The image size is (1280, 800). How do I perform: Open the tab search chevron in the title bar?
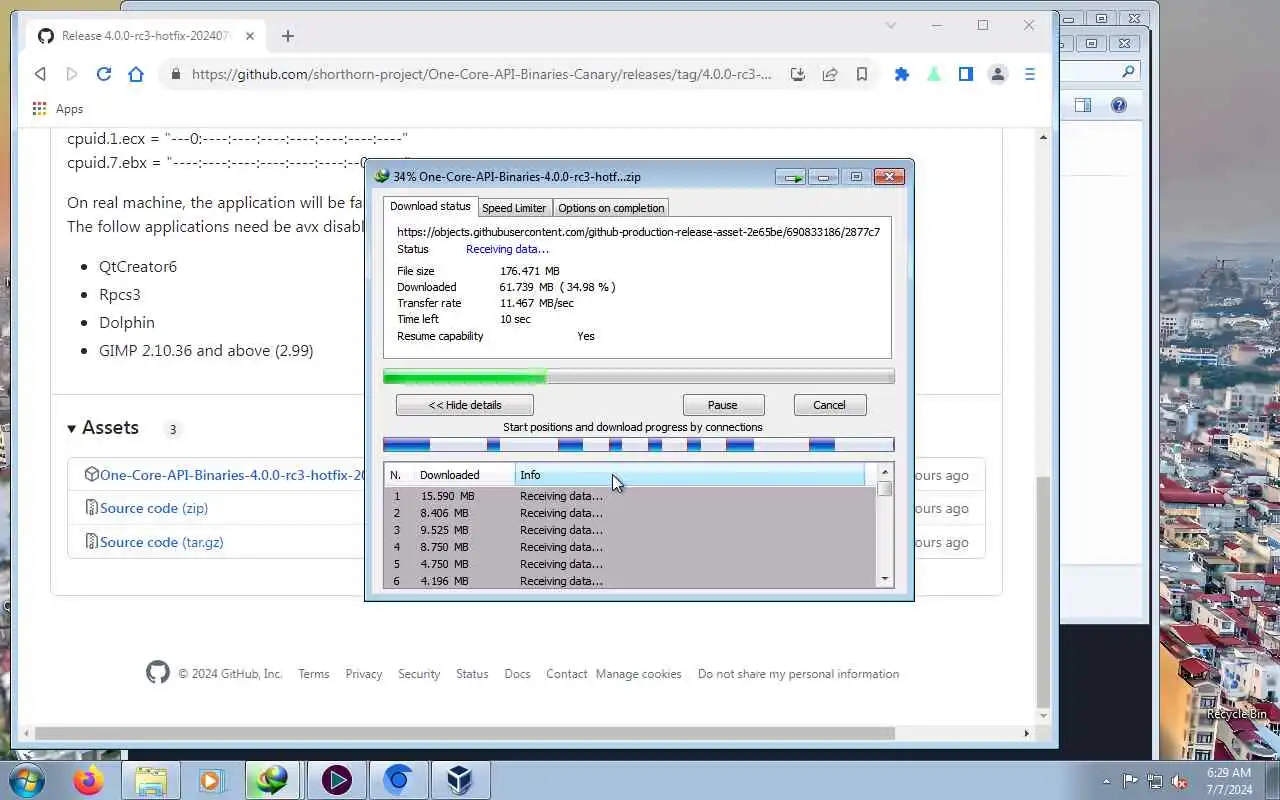891,26
